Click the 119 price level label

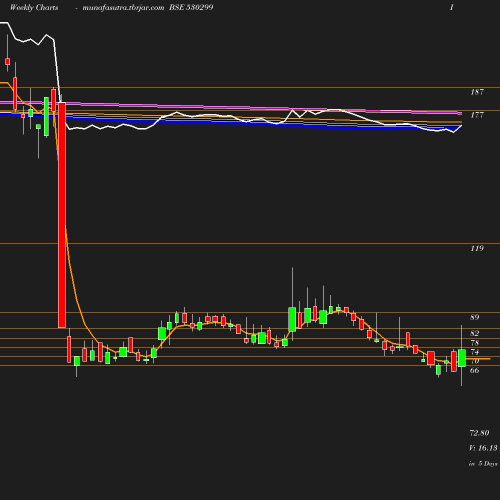click(x=477, y=248)
